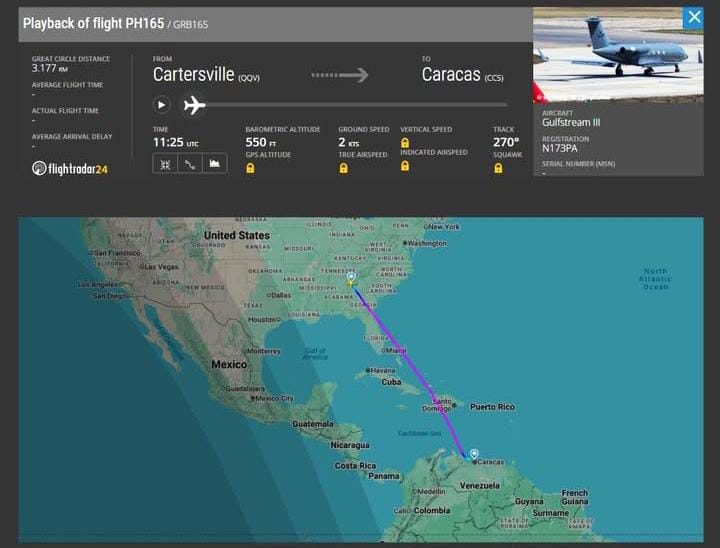Click the San Francisco label on map

click(115, 253)
